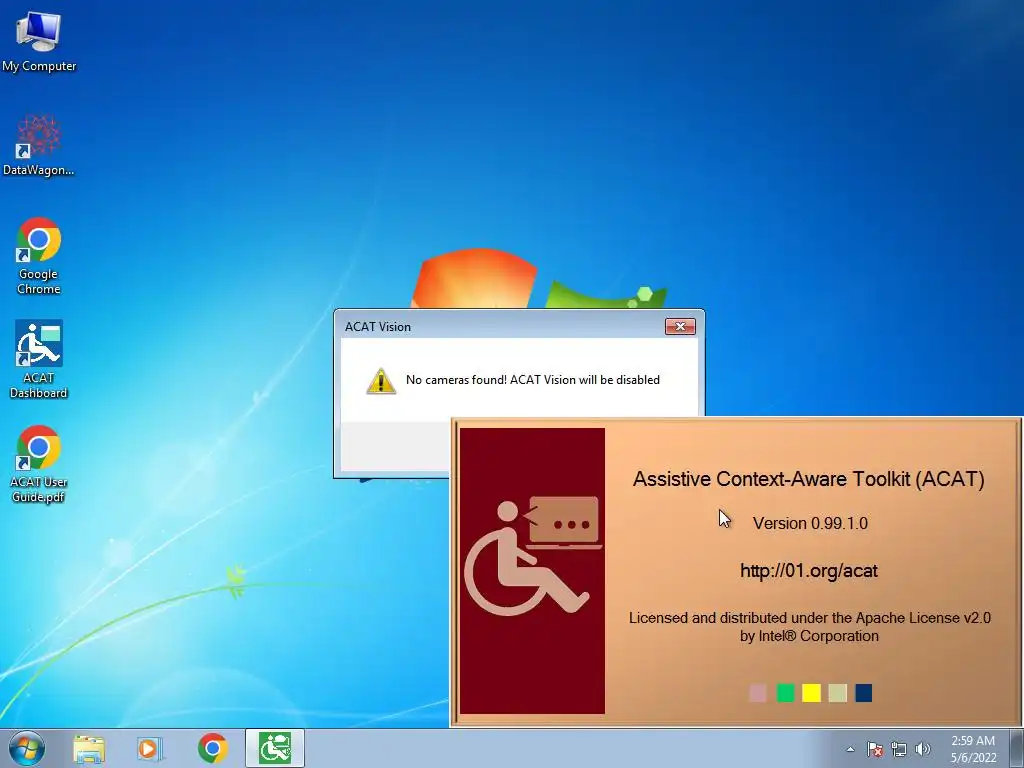Click the pink square on splash screen
The height and width of the screenshot is (768, 1024).
pyautogui.click(x=758, y=693)
